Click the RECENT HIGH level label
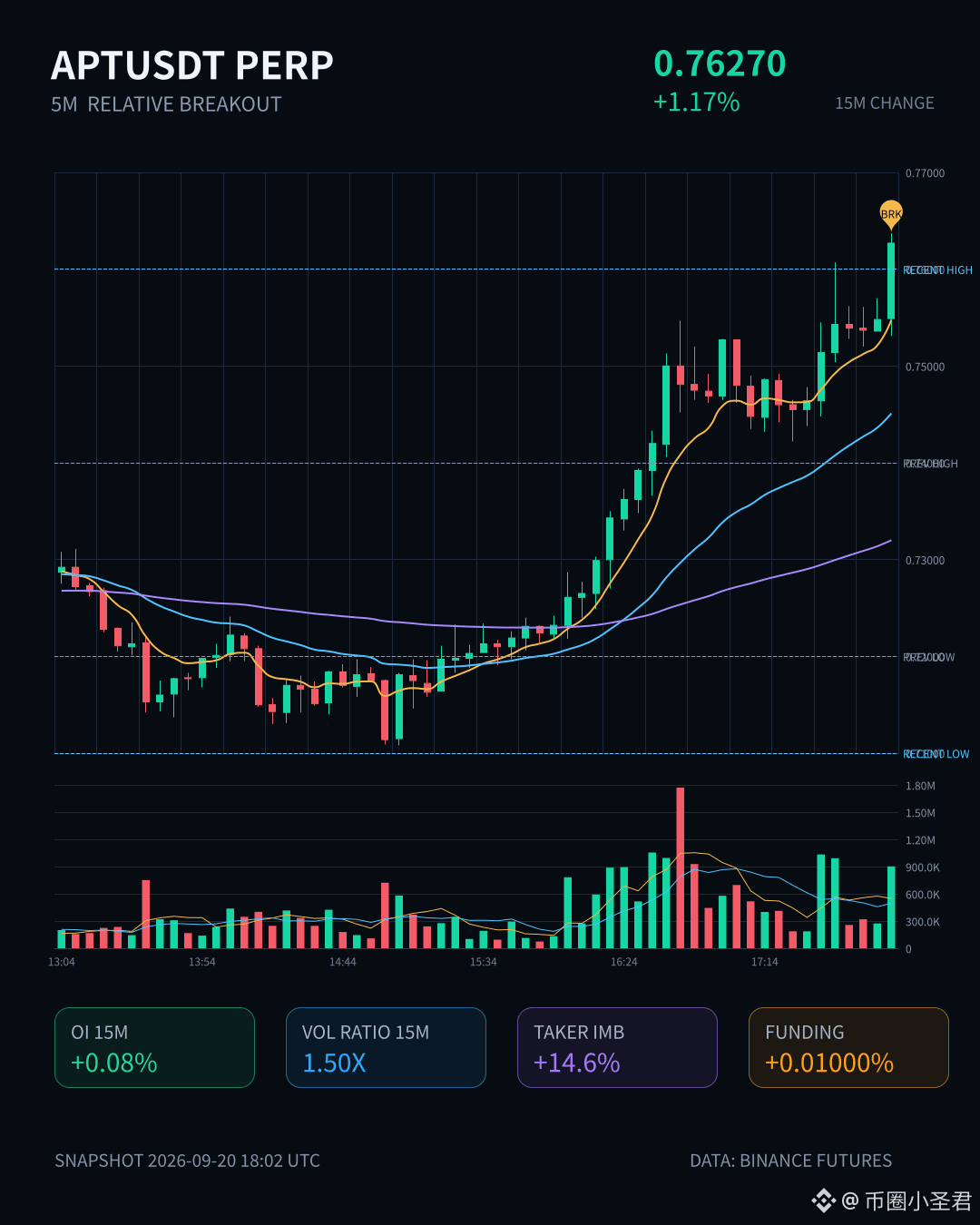This screenshot has width=980, height=1225. pos(938,270)
